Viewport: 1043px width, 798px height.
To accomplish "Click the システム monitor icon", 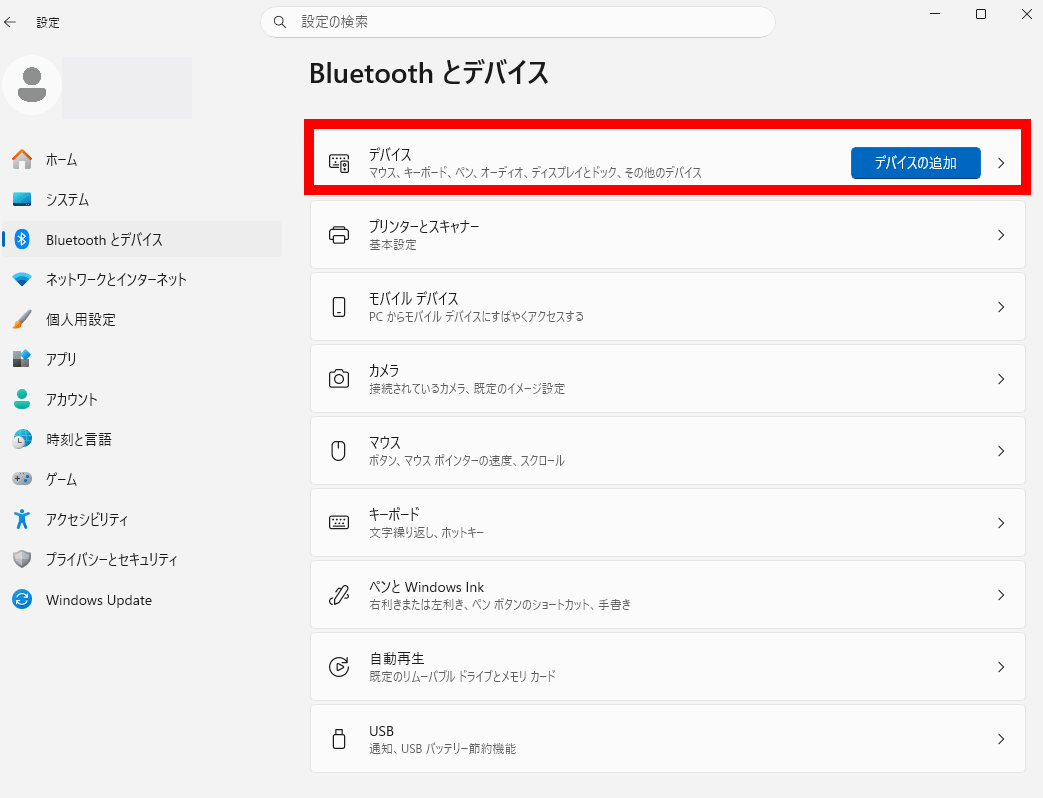I will (22, 200).
